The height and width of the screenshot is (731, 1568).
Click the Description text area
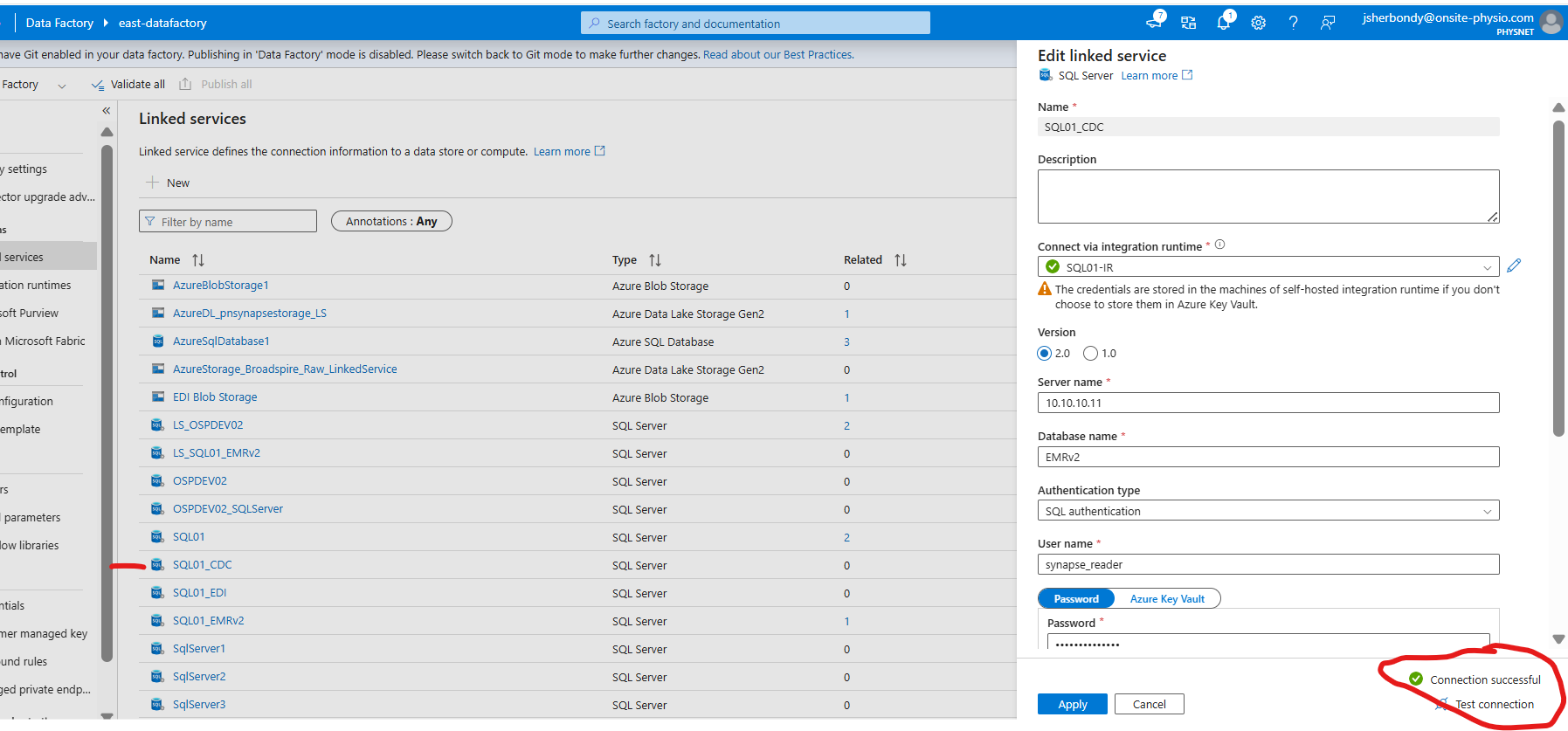click(1268, 197)
